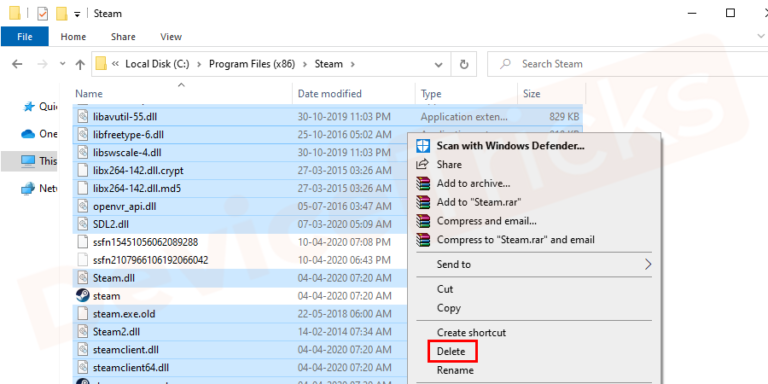
Task: Open the Customize Quick Access Toolbar dropdown
Action: coord(77,14)
